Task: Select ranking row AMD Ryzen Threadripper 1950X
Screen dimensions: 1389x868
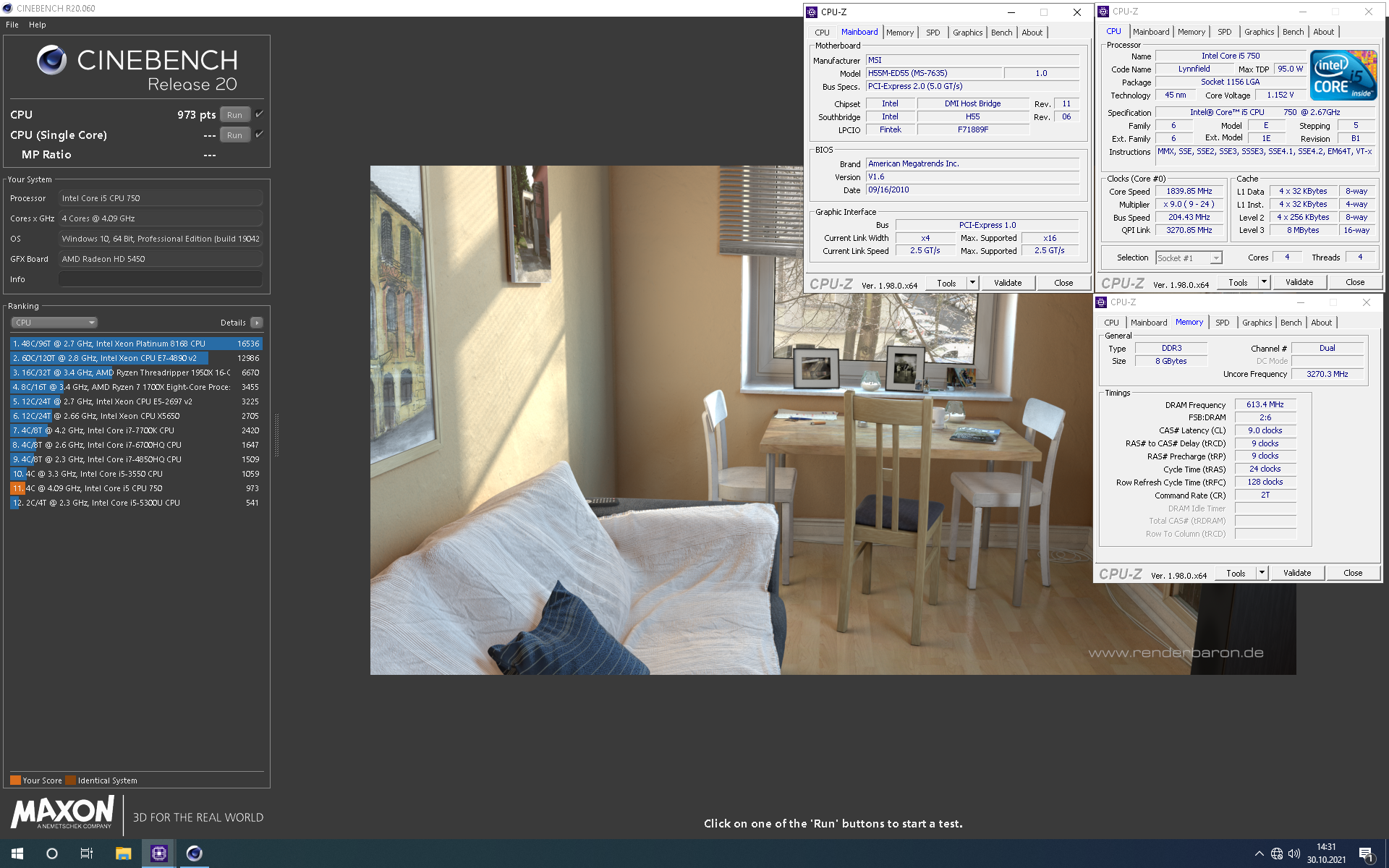Action: click(136, 373)
